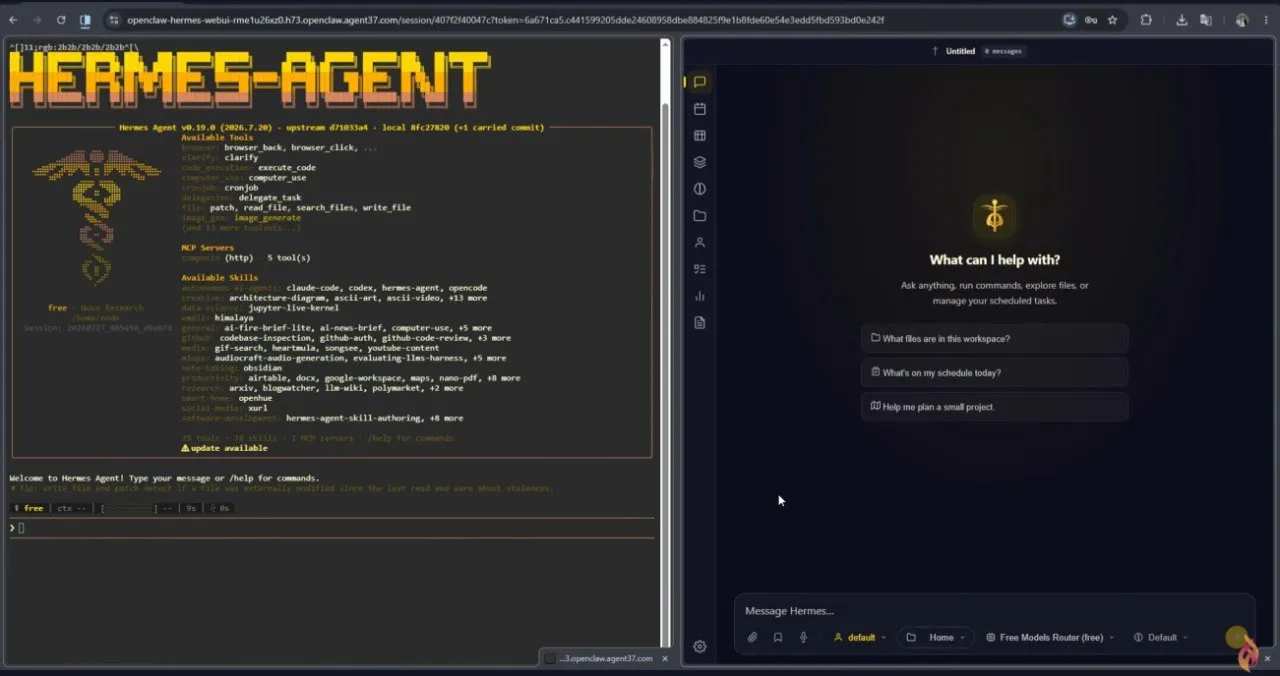Click the up-arrow icon beside Untitled
Screen dimensions: 1280x676
[935, 51]
